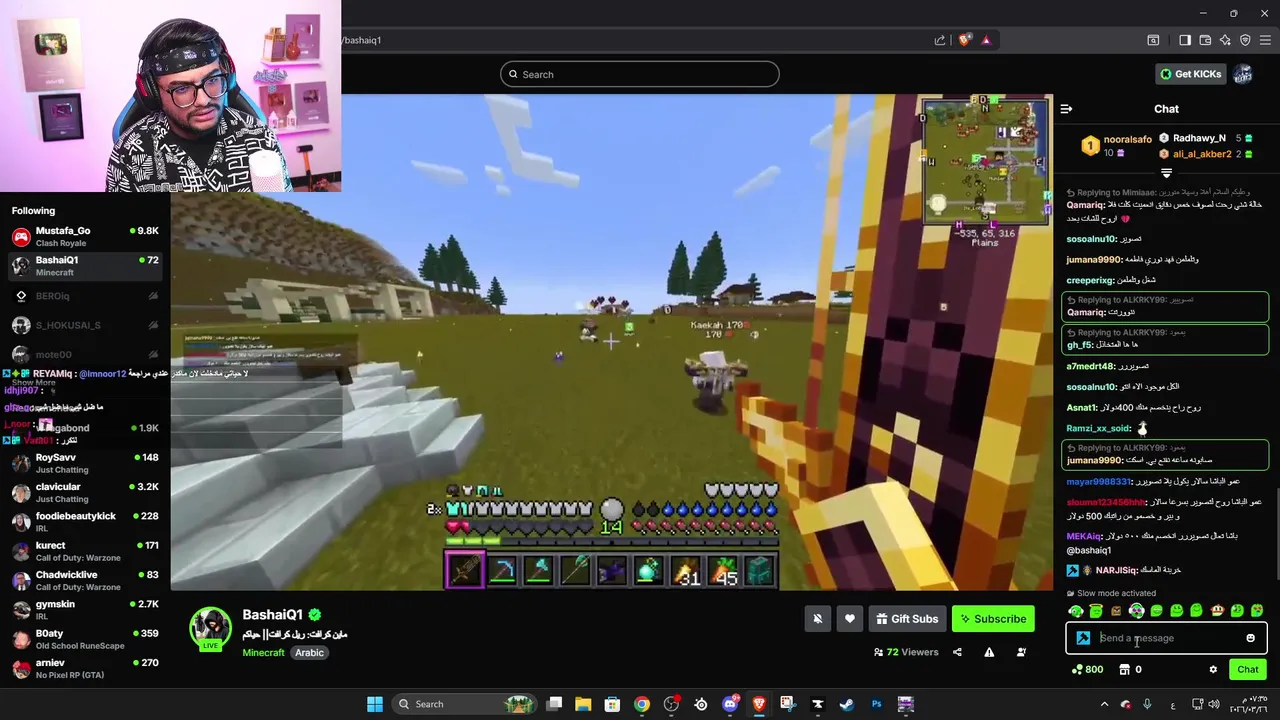
Task: Open the emoji picker in chat
Action: tap(1250, 638)
